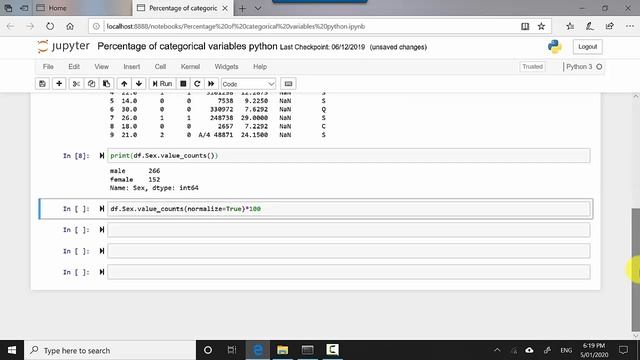Show the browser tab list chevron
The height and width of the screenshot is (360, 640).
[x=258, y=8]
